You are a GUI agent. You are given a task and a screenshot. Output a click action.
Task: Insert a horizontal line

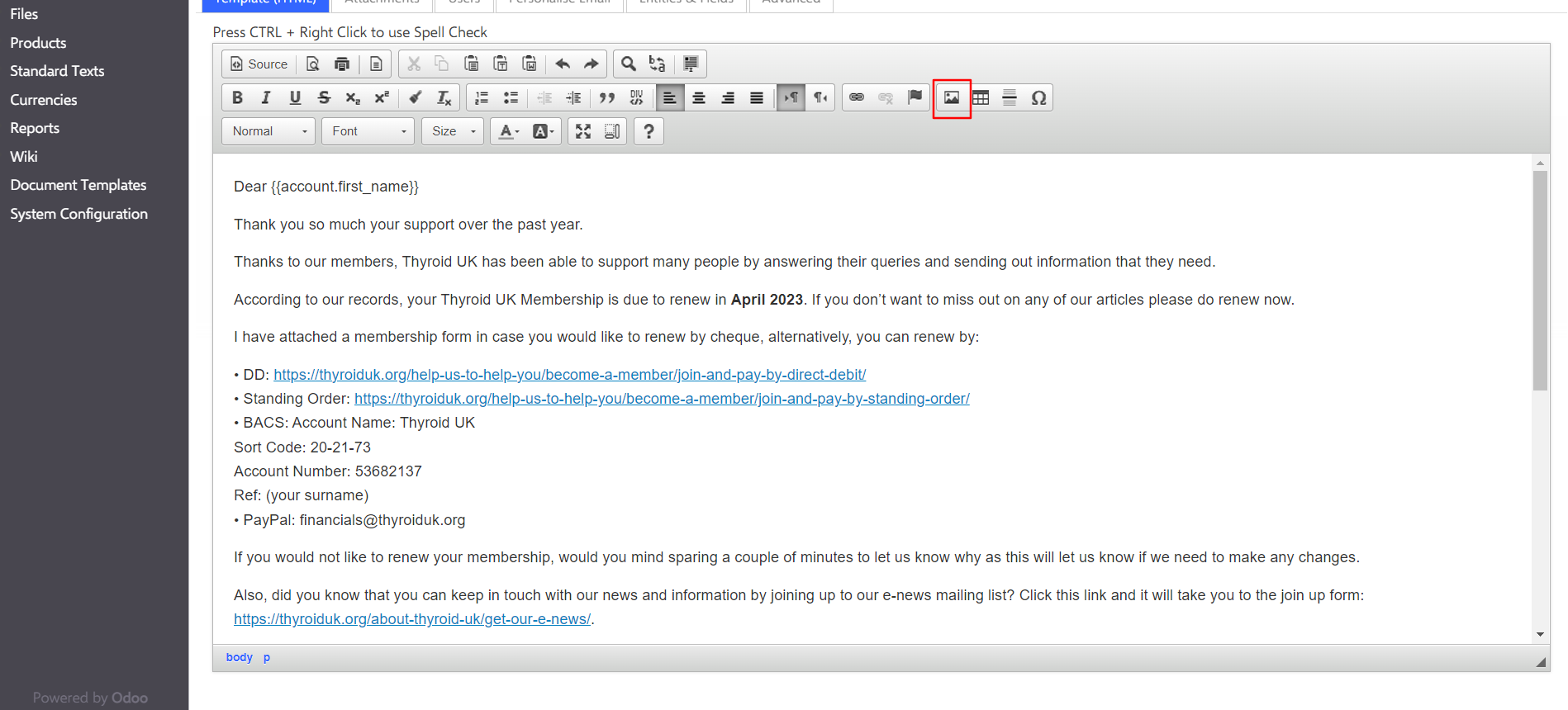point(1010,97)
